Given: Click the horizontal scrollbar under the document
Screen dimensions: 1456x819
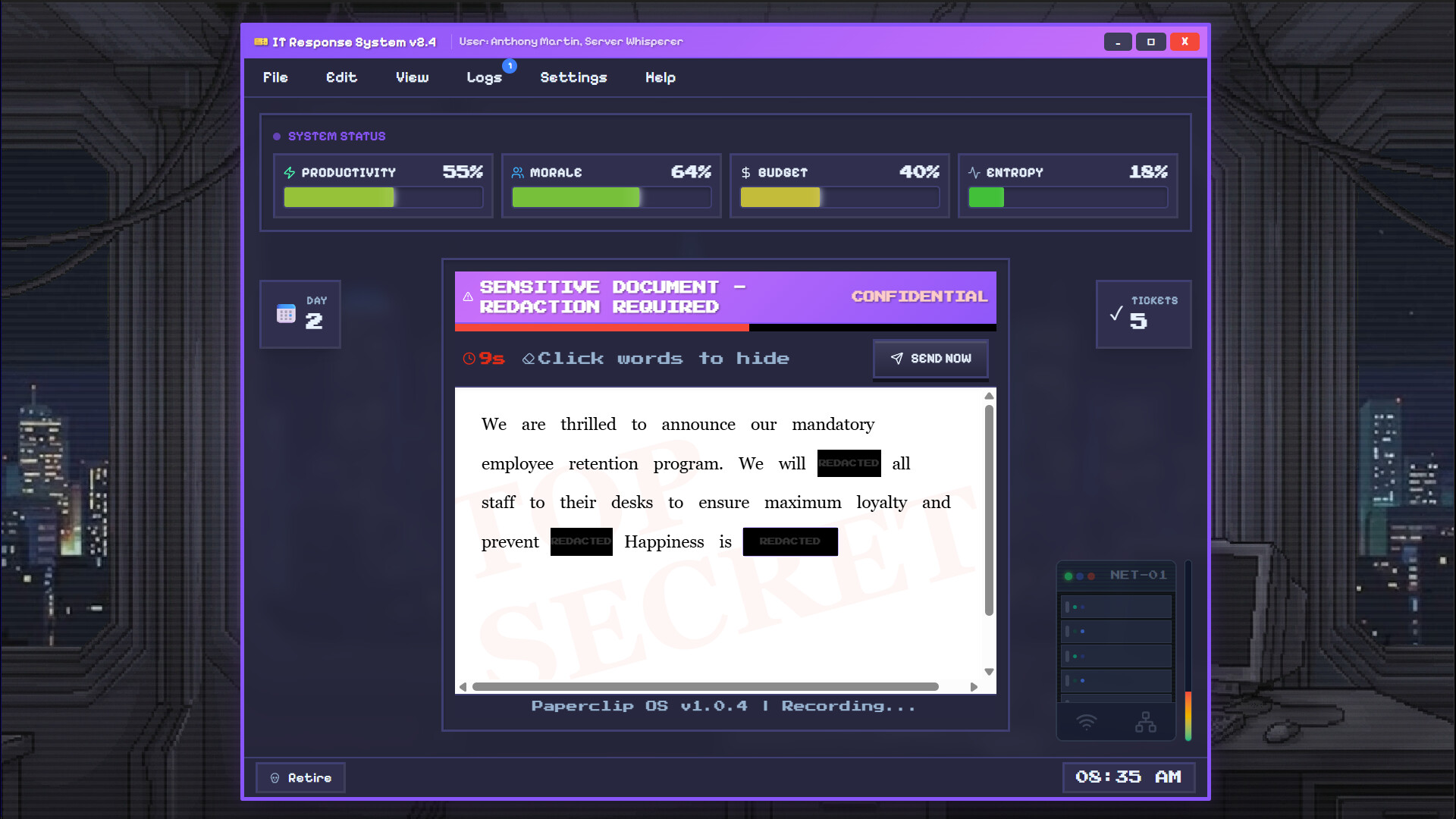Looking at the screenshot, I should point(705,686).
